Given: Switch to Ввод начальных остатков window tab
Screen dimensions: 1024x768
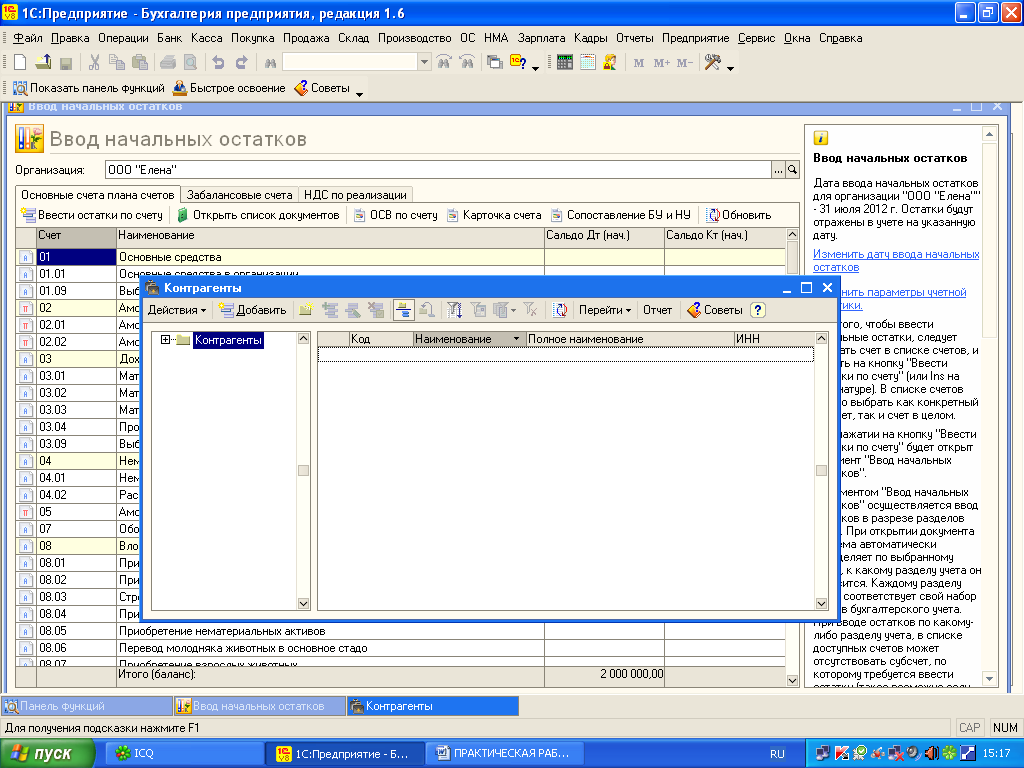Looking at the screenshot, I should pos(259,706).
